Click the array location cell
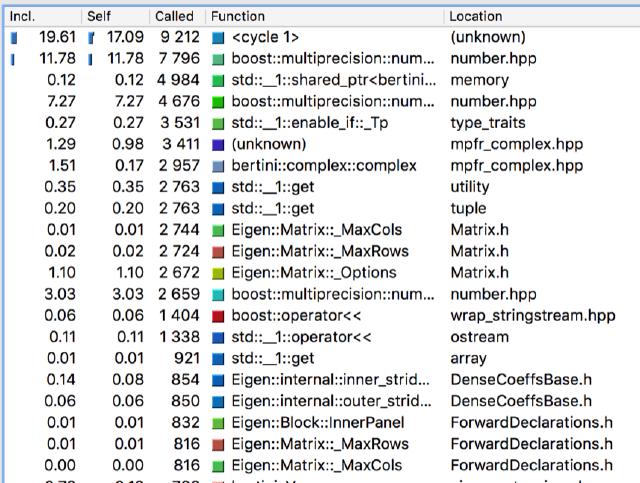640x483 pixels. (x=469, y=358)
